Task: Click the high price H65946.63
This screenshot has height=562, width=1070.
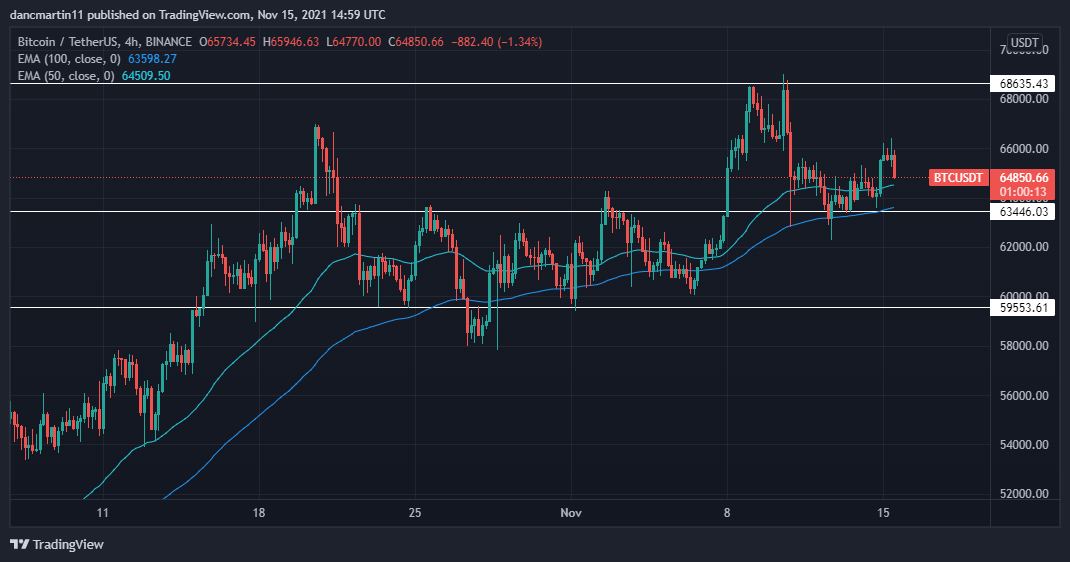Action: pyautogui.click(x=291, y=42)
